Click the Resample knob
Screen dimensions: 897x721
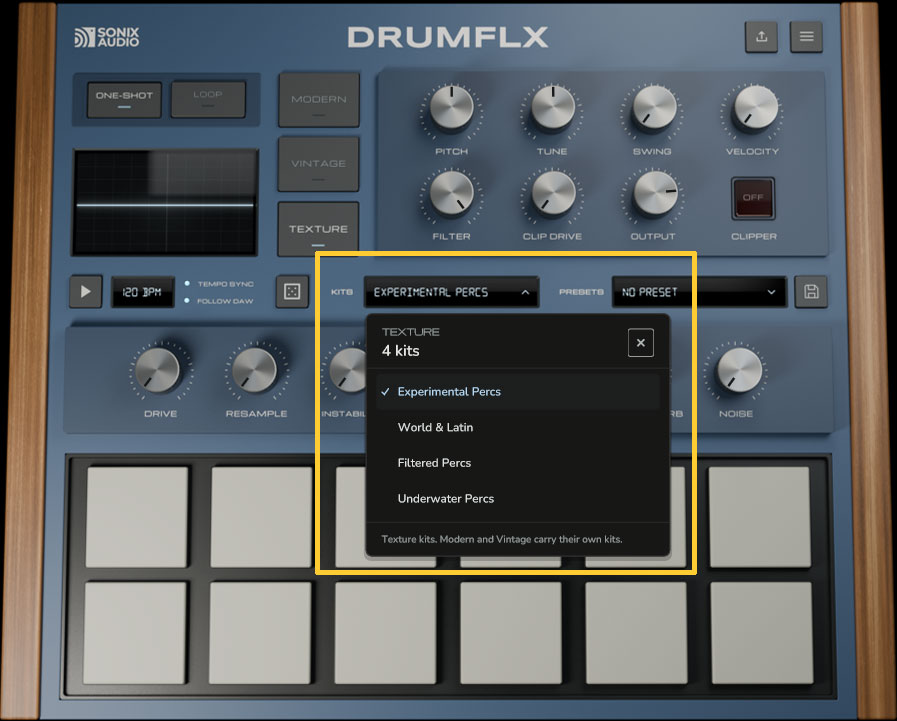[255, 370]
